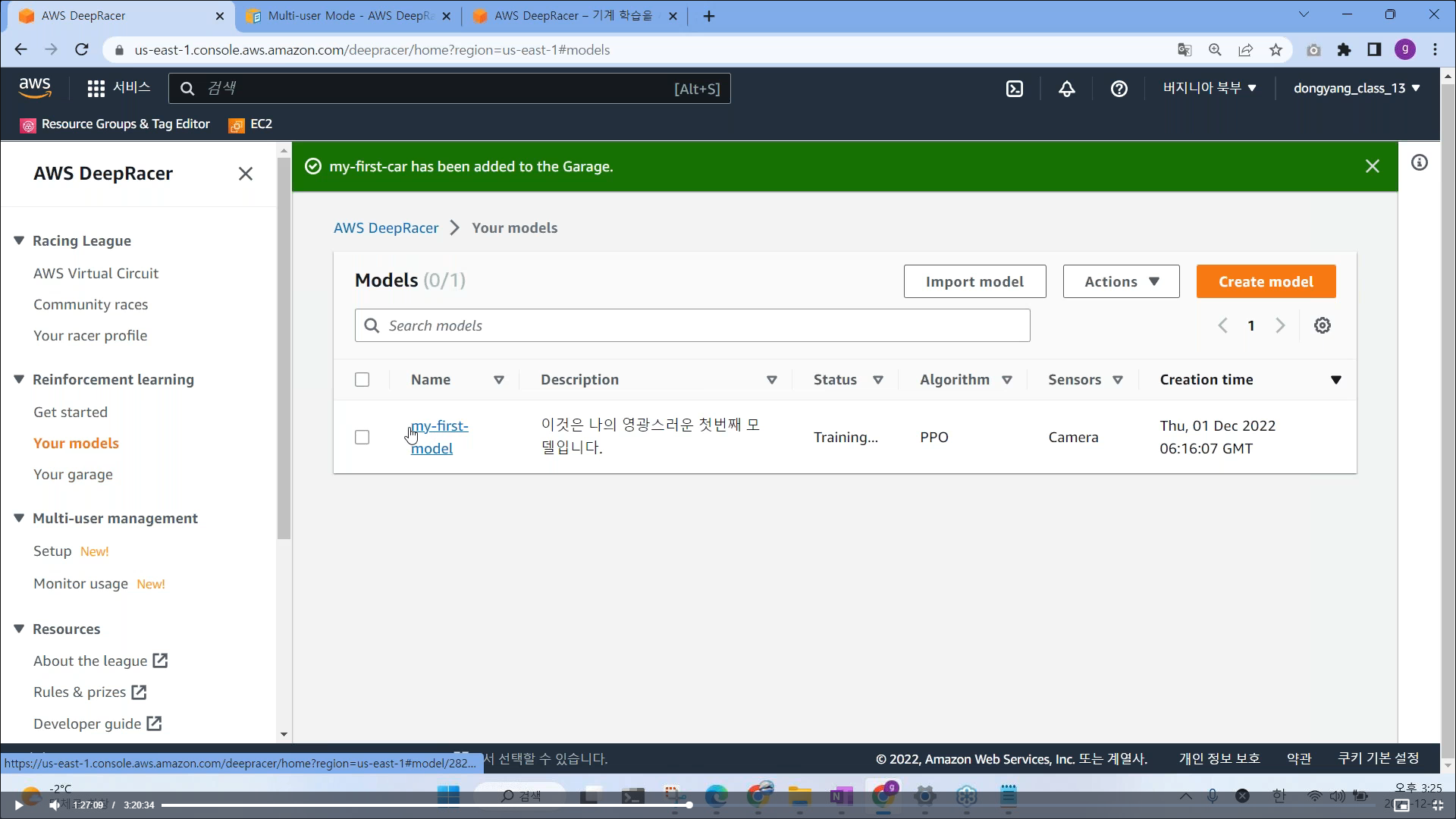Viewport: 1456px width, 819px height.
Task: Click the video progress bar slider
Action: pyautogui.click(x=425, y=805)
